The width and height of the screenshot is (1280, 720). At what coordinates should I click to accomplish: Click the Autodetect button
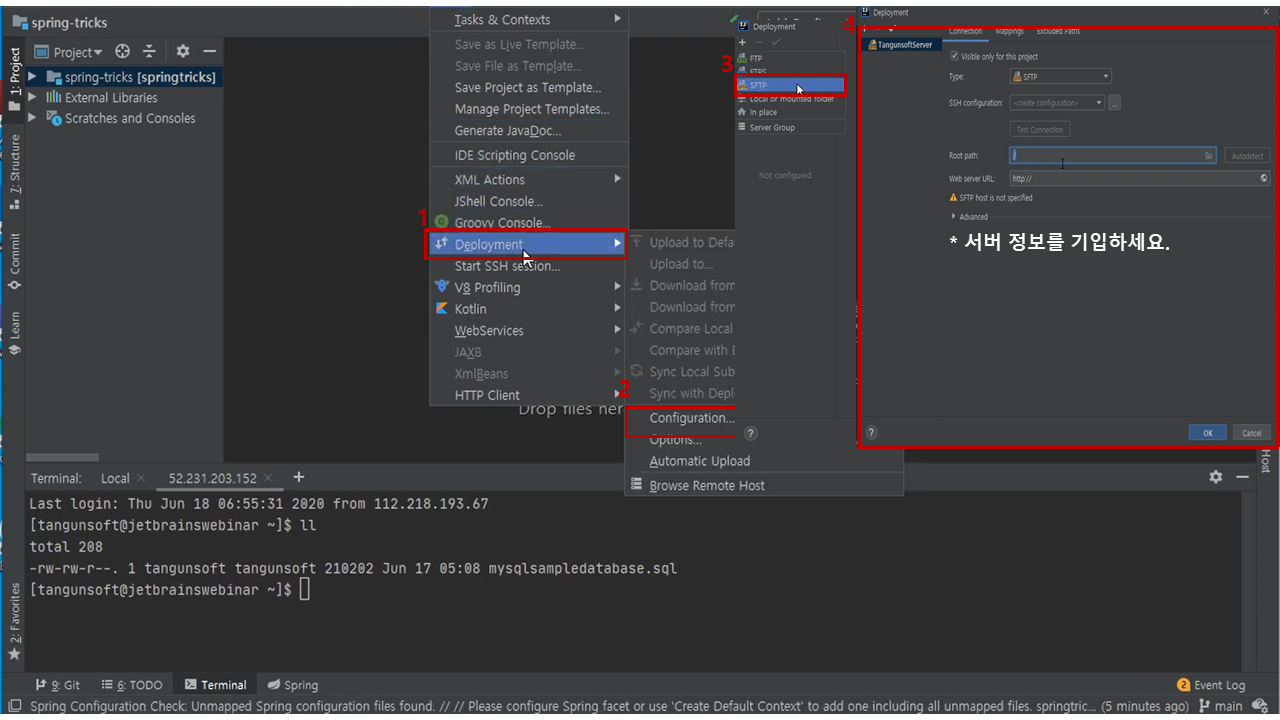(1247, 156)
